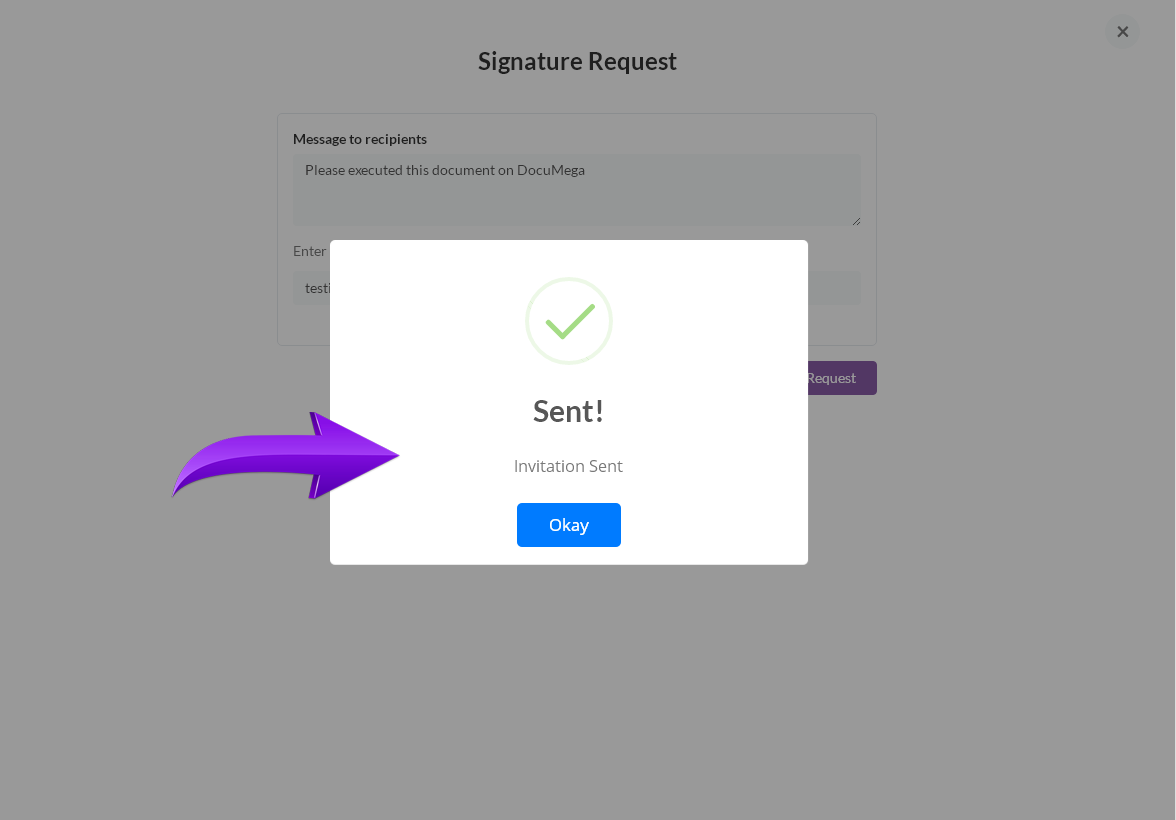
Task: Click the purple arrow graphic
Action: pyautogui.click(x=285, y=455)
